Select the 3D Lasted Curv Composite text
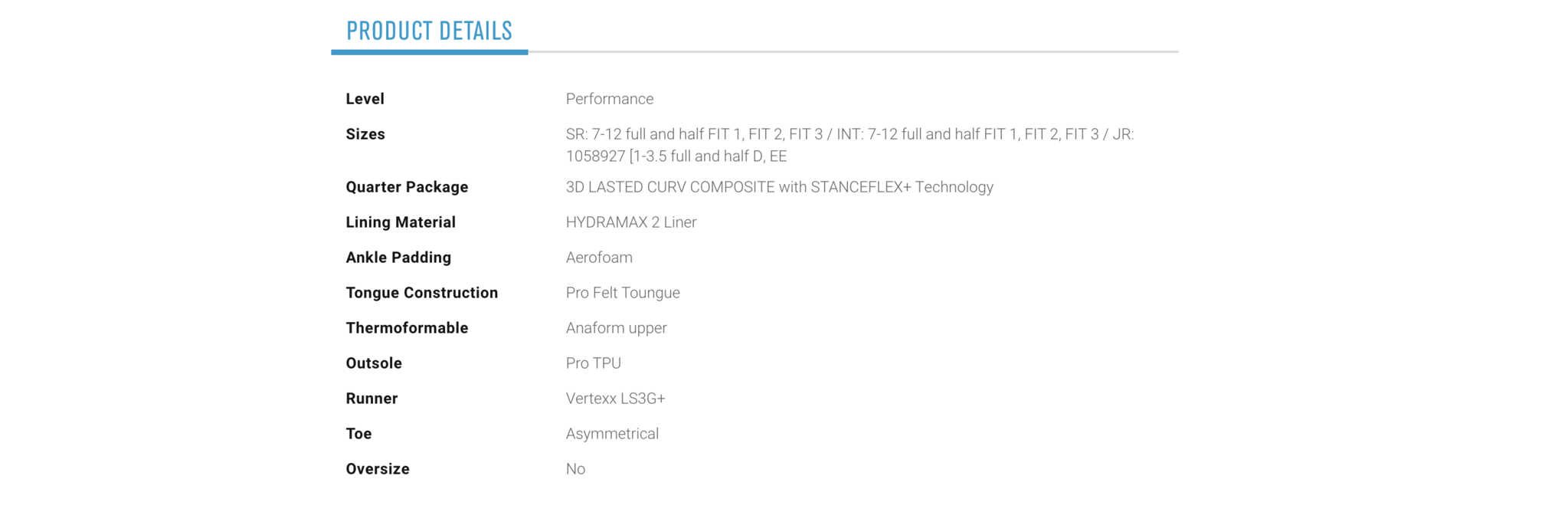This screenshot has height=522, width=1568. (x=780, y=187)
